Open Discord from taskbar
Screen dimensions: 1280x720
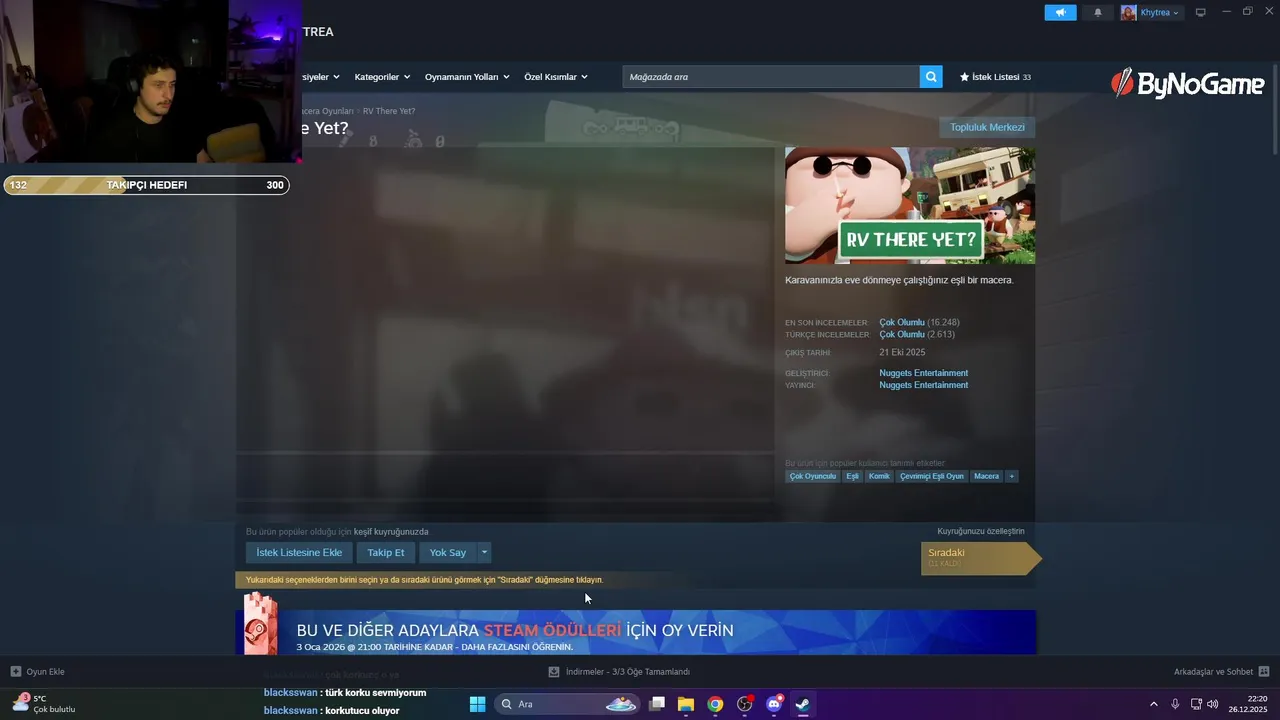[774, 704]
